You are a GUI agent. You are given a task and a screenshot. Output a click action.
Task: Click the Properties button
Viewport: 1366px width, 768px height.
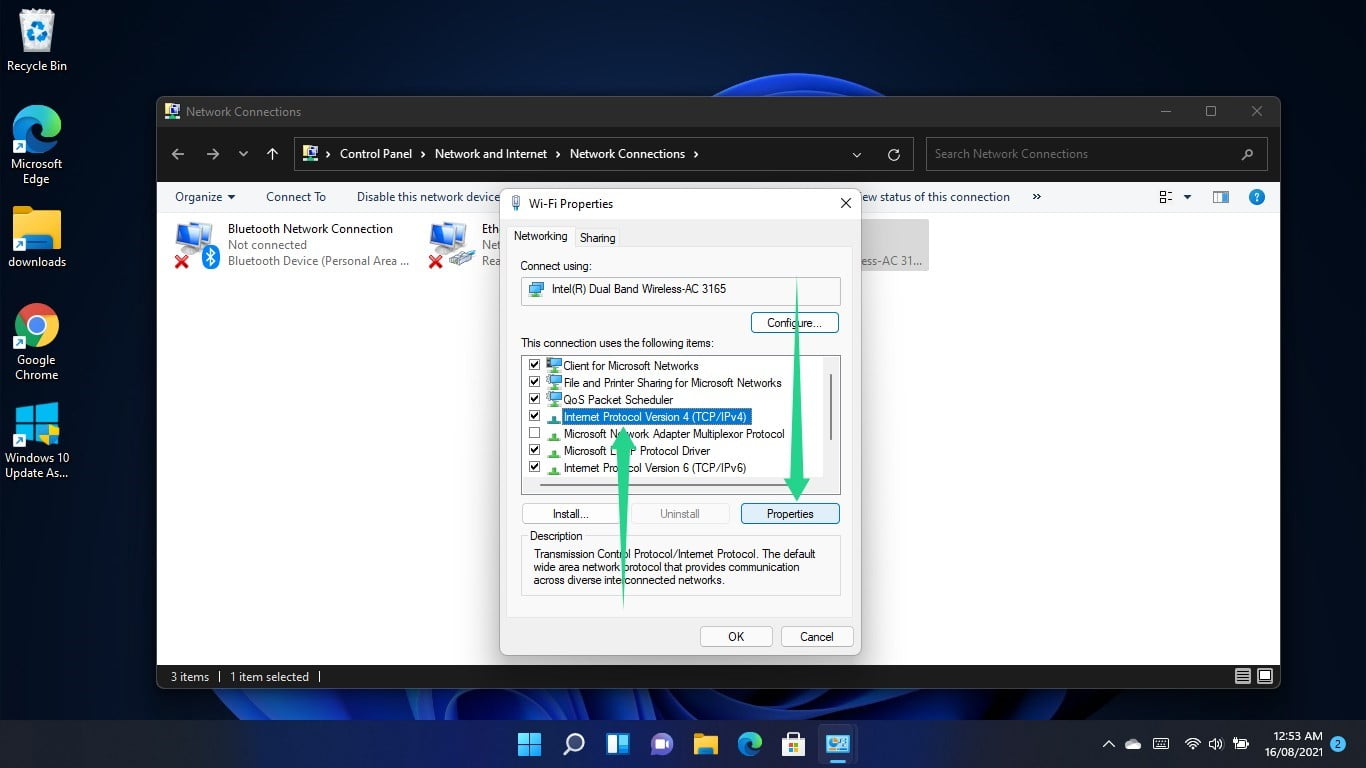click(789, 514)
